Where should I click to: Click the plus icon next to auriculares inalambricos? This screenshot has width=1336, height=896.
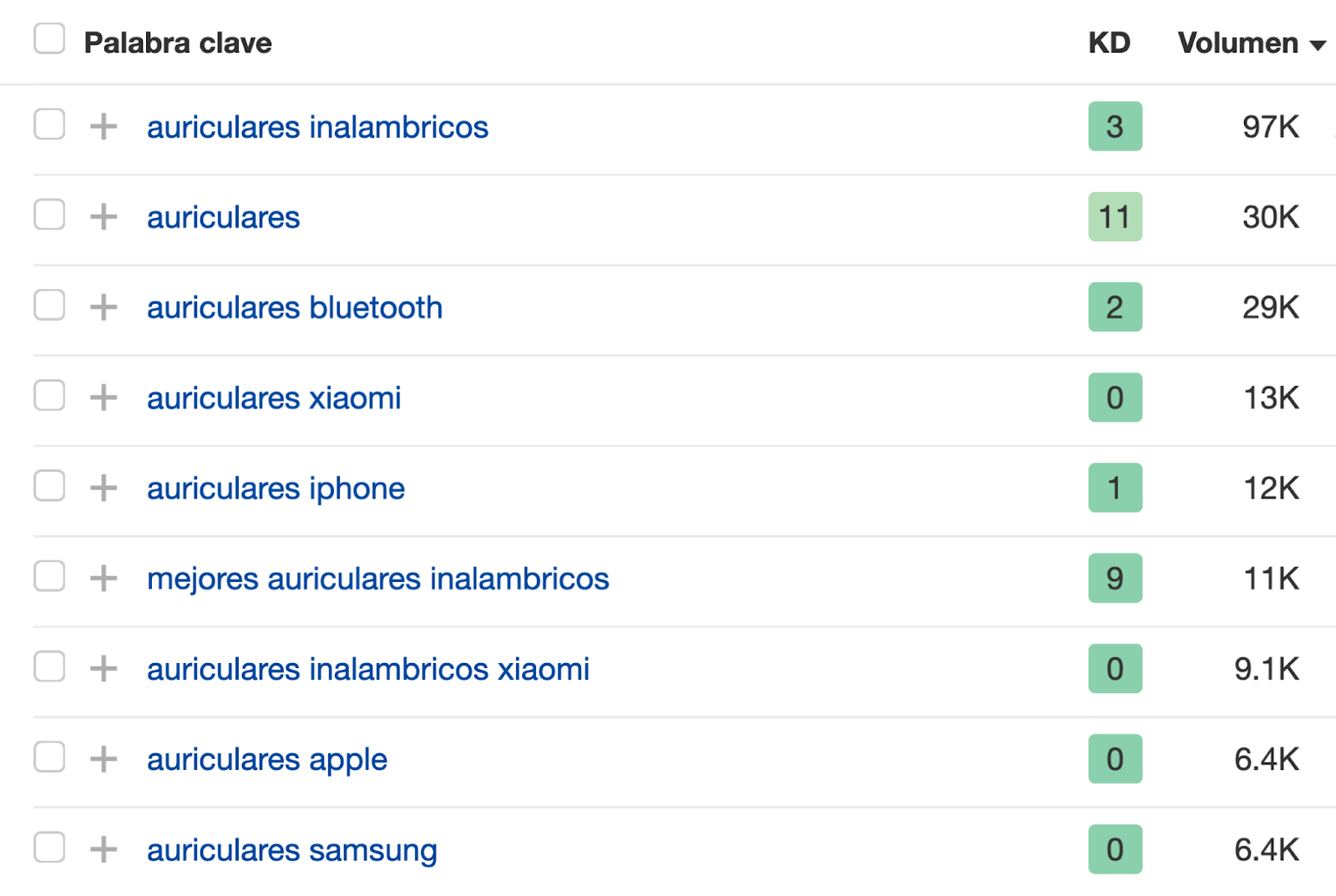point(104,127)
